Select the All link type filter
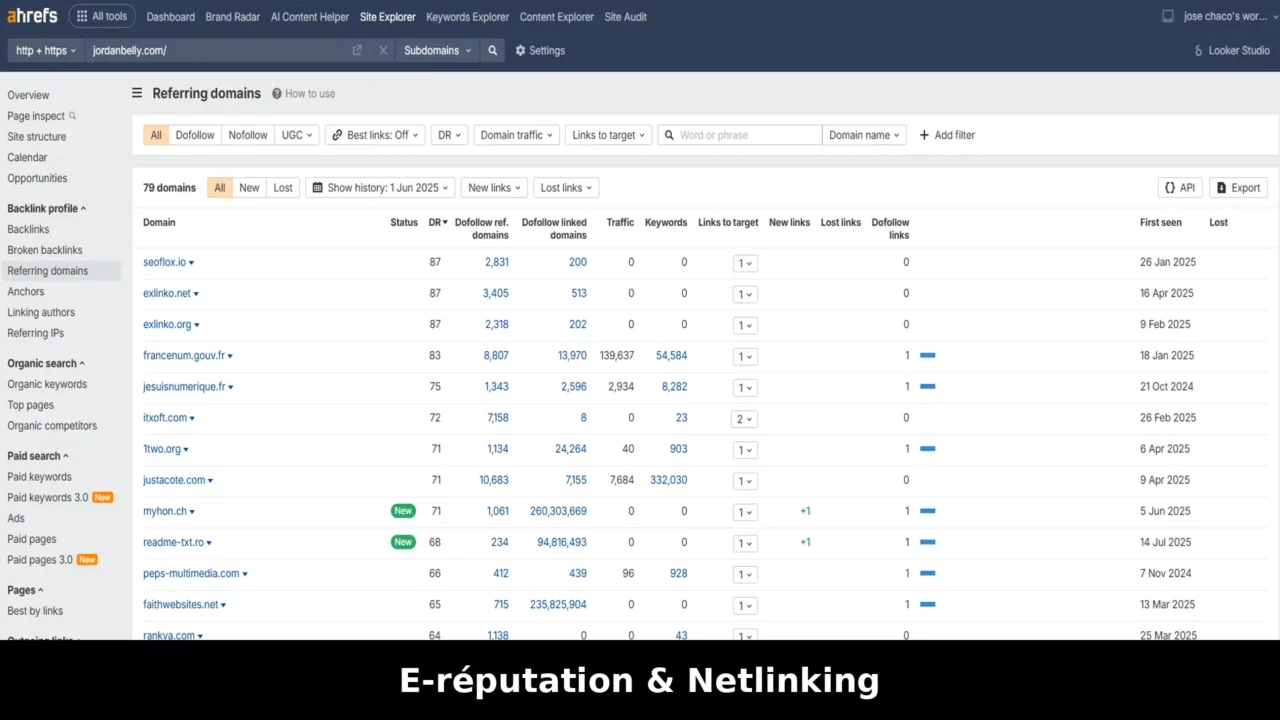Viewport: 1280px width, 720px height. coord(156,135)
